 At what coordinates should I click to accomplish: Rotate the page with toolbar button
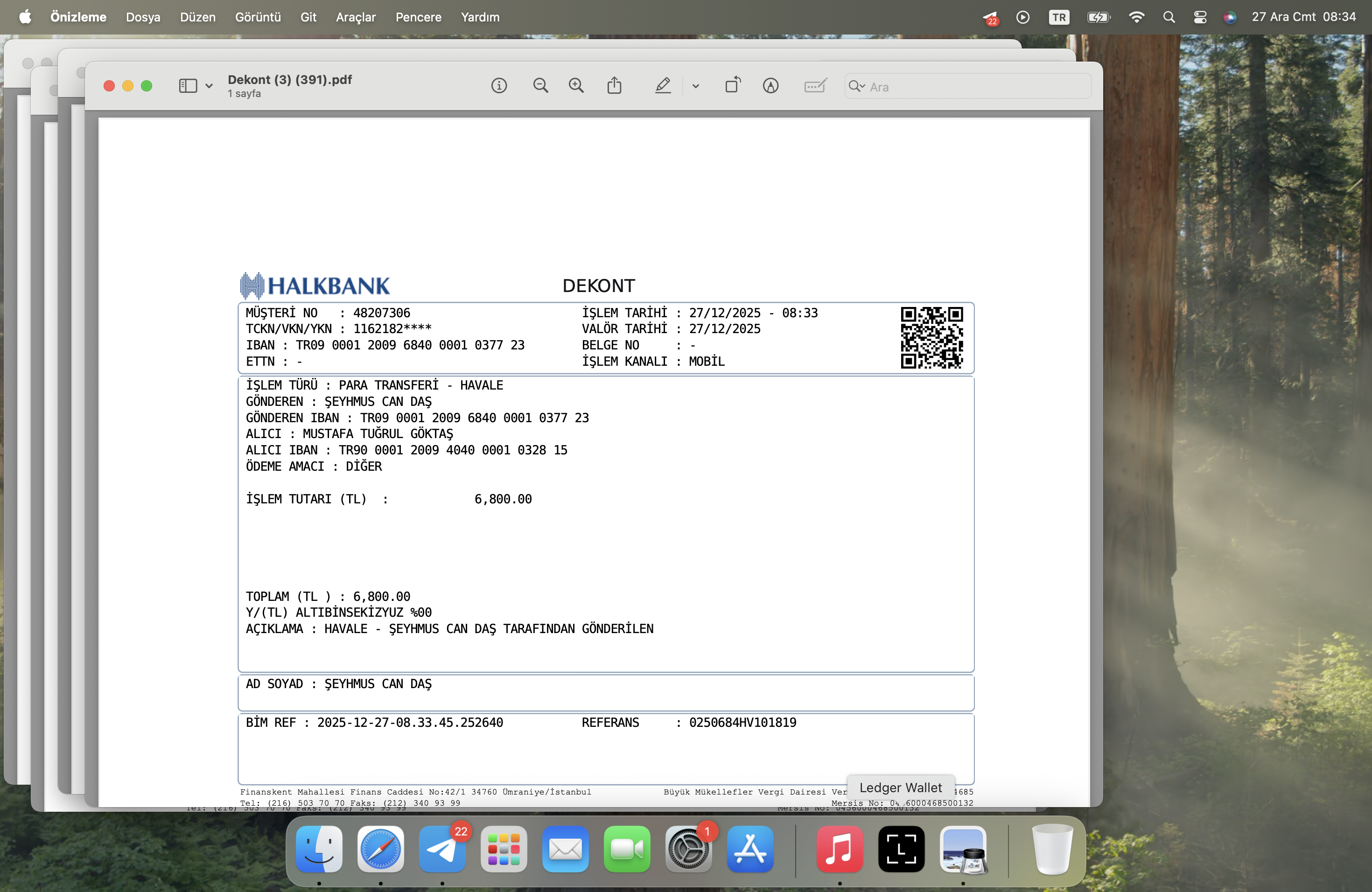point(733,85)
